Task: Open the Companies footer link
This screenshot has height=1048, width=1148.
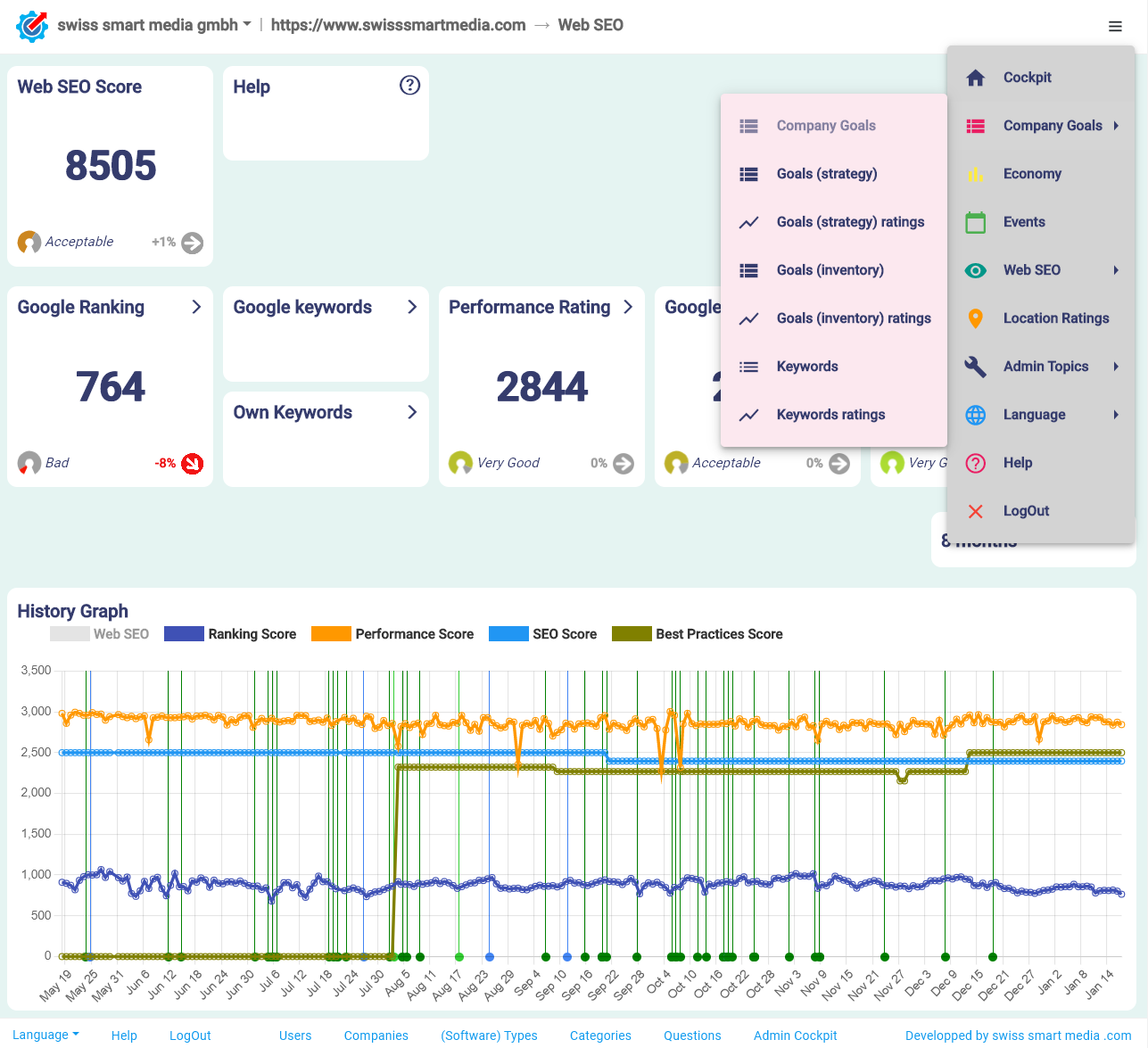Action: tap(376, 1036)
